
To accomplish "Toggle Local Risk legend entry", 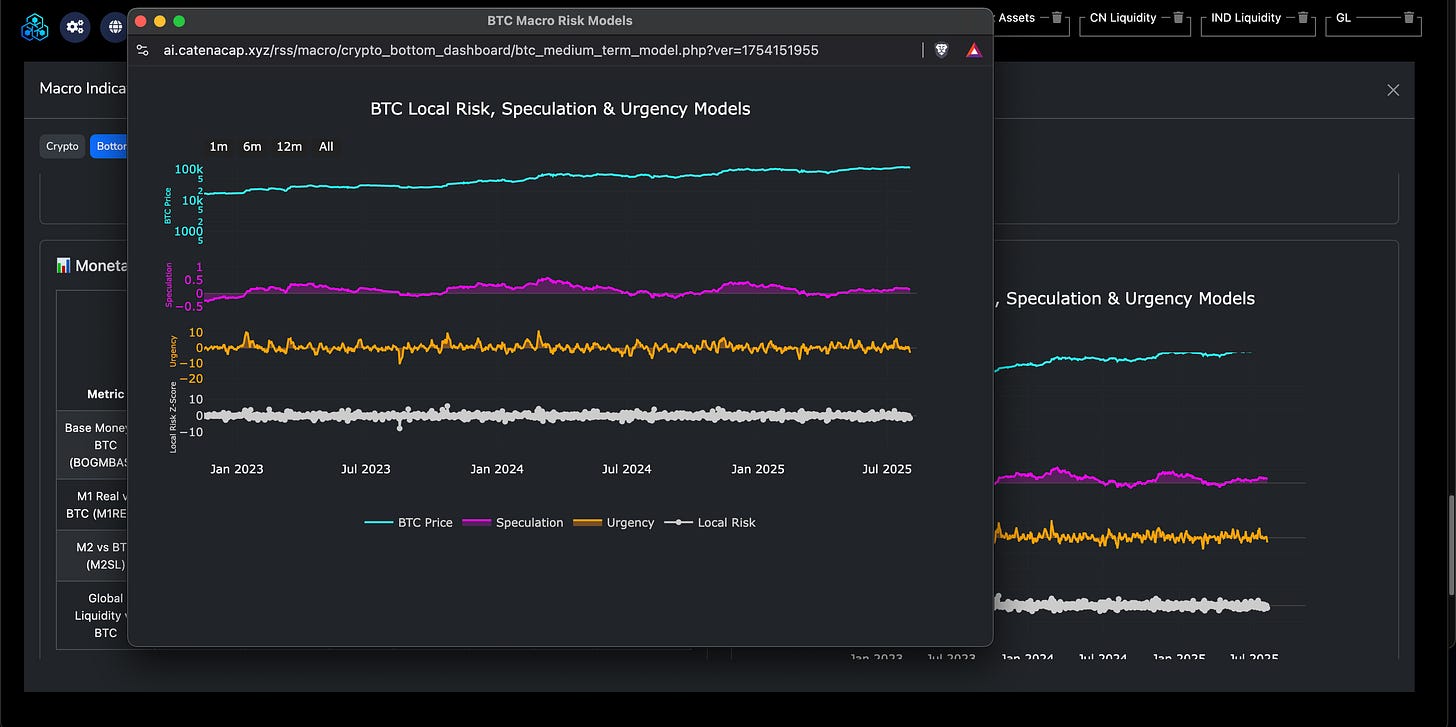I will click(710, 522).
